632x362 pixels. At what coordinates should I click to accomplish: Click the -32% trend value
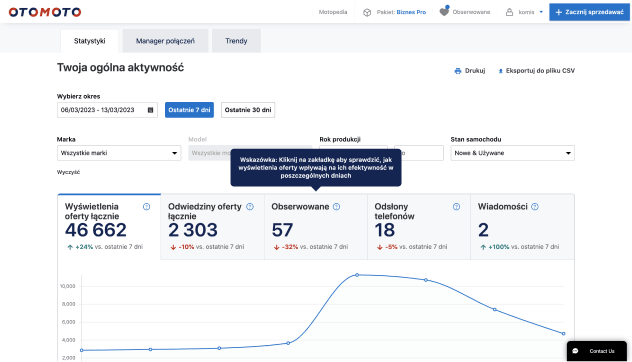pos(290,247)
